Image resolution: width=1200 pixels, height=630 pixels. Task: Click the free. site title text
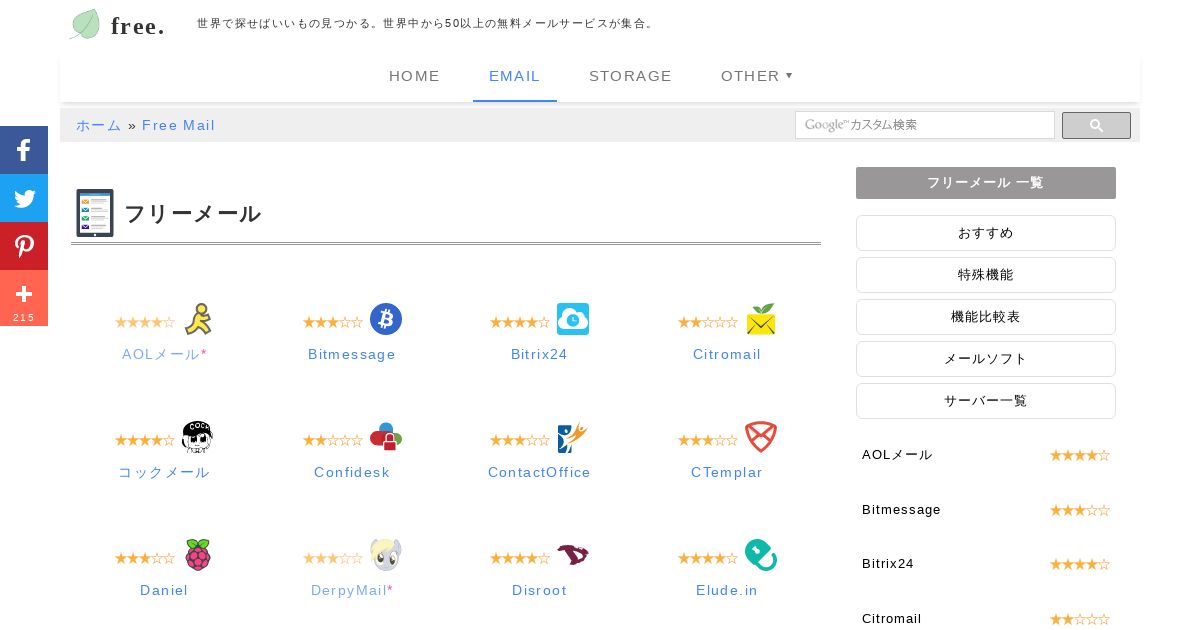pos(138,26)
